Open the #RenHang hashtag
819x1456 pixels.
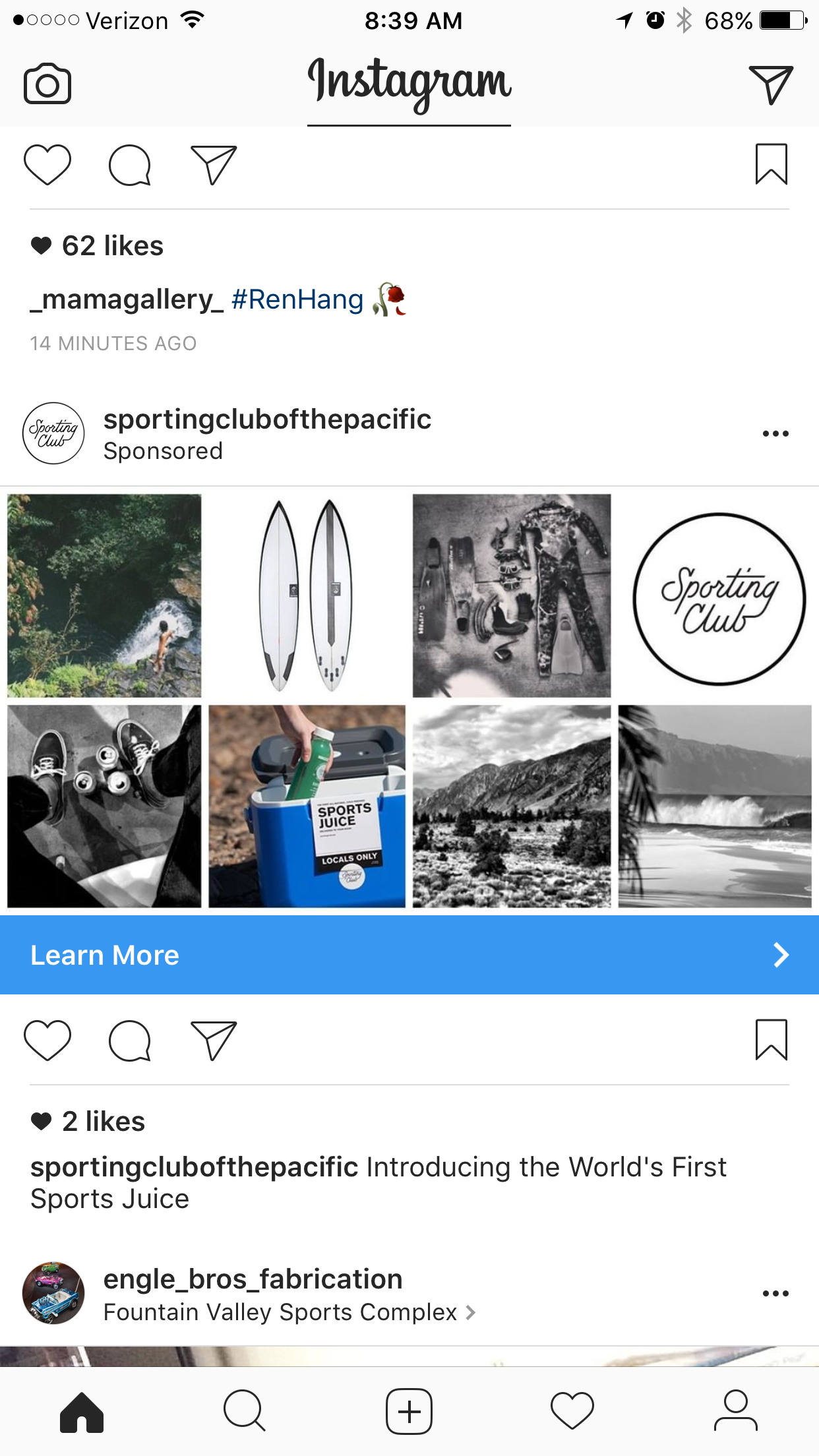(297, 299)
